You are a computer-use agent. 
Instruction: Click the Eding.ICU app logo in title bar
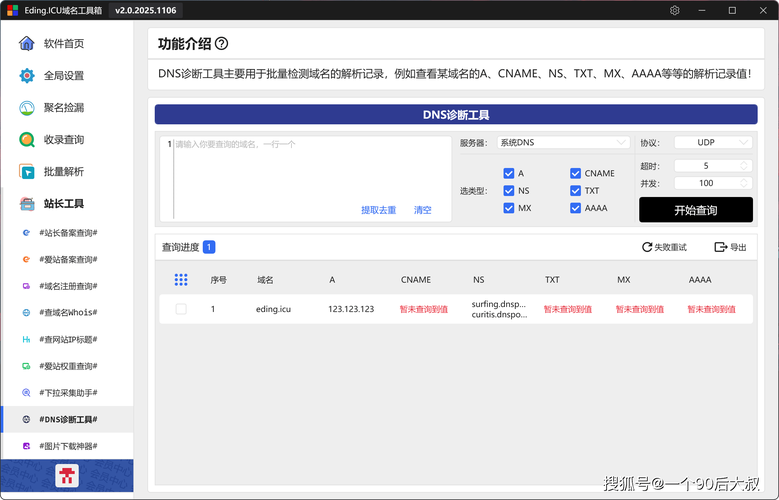(12, 10)
